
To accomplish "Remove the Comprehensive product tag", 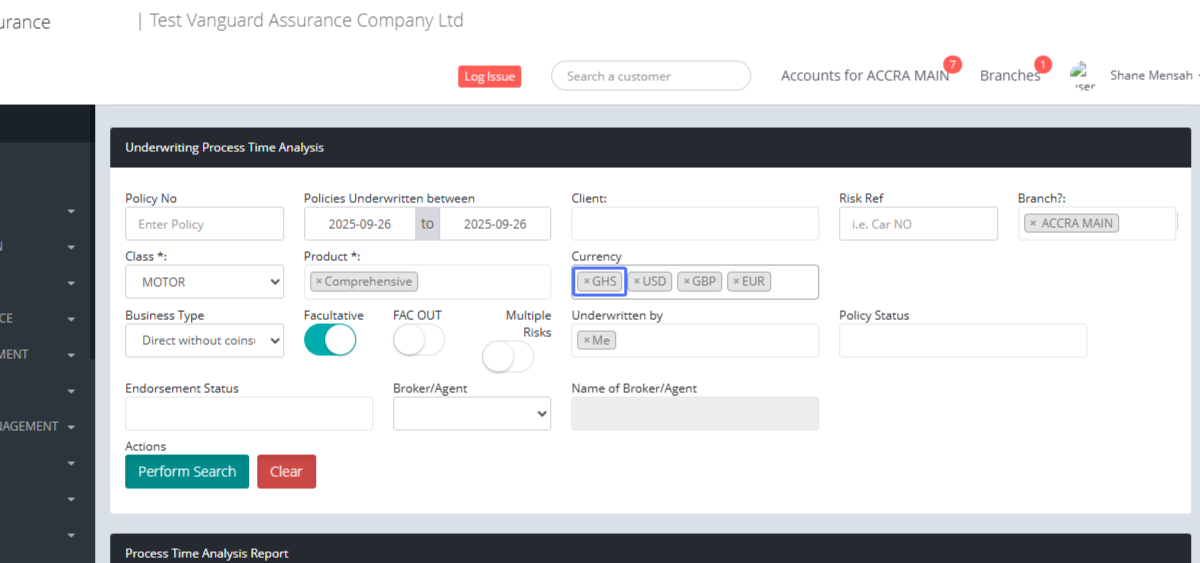I will pos(319,282).
